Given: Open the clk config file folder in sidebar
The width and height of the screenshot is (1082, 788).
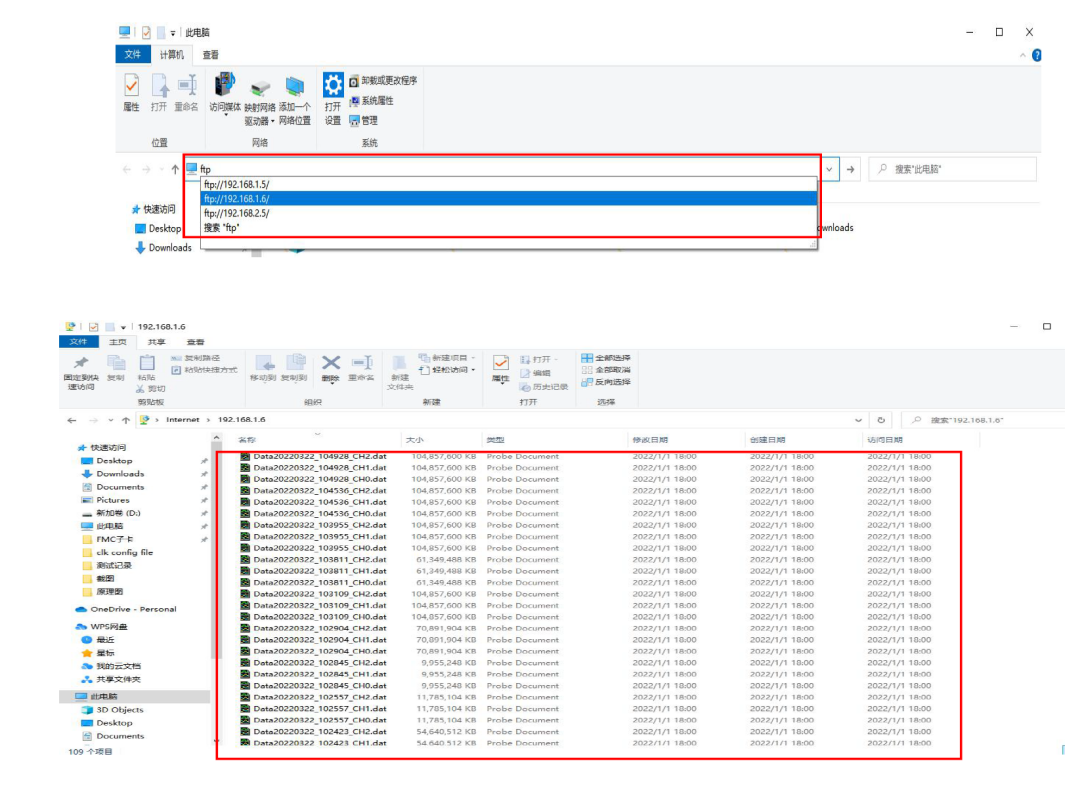Looking at the screenshot, I should 125,552.
